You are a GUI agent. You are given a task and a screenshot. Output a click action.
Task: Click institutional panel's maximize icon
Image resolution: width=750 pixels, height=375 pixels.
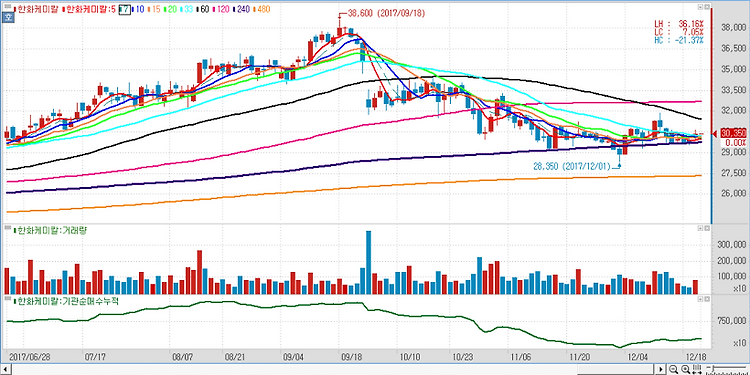click(x=707, y=299)
